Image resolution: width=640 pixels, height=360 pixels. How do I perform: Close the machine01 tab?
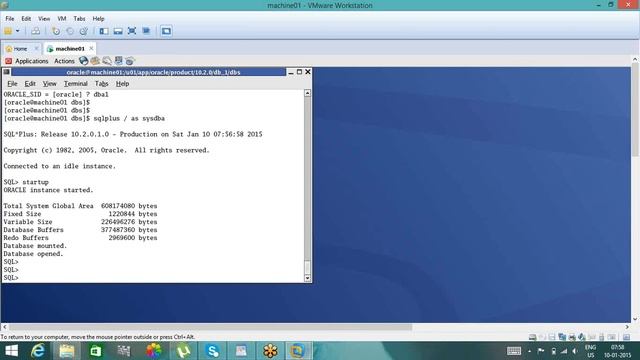click(x=91, y=49)
